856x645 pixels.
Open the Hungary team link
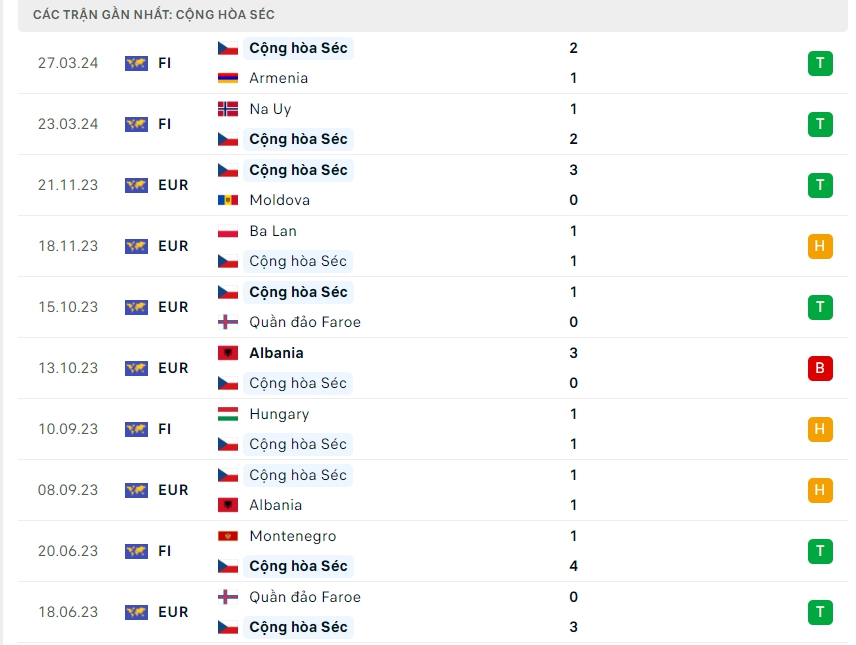click(x=279, y=414)
